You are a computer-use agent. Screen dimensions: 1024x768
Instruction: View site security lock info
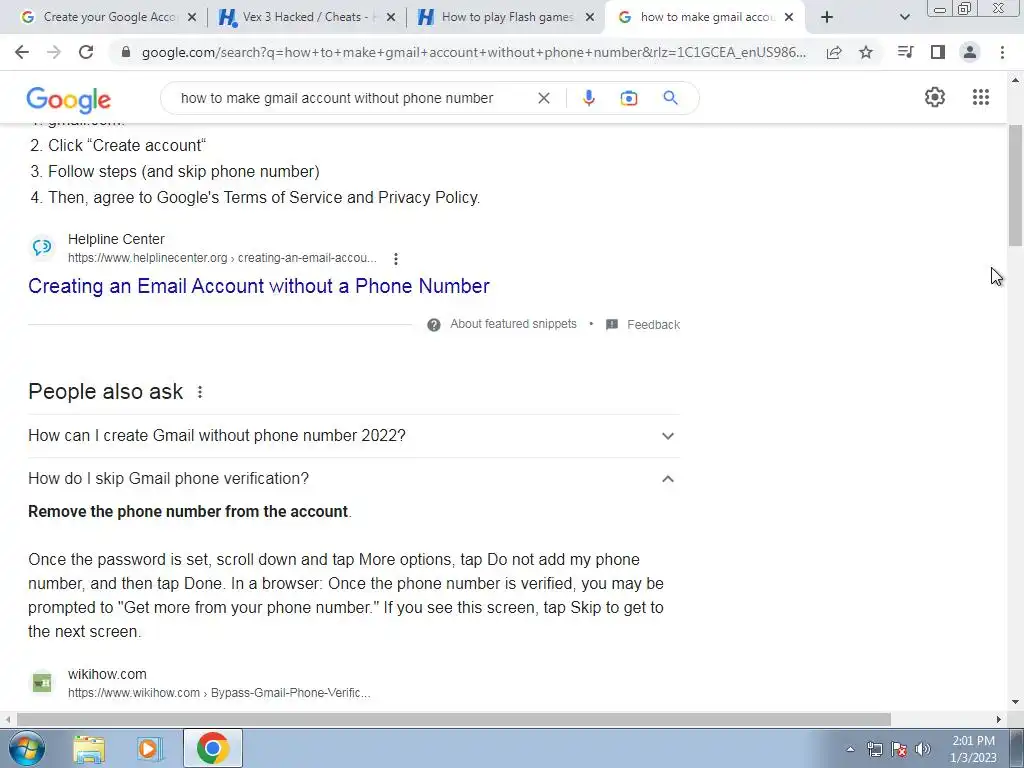(x=126, y=52)
